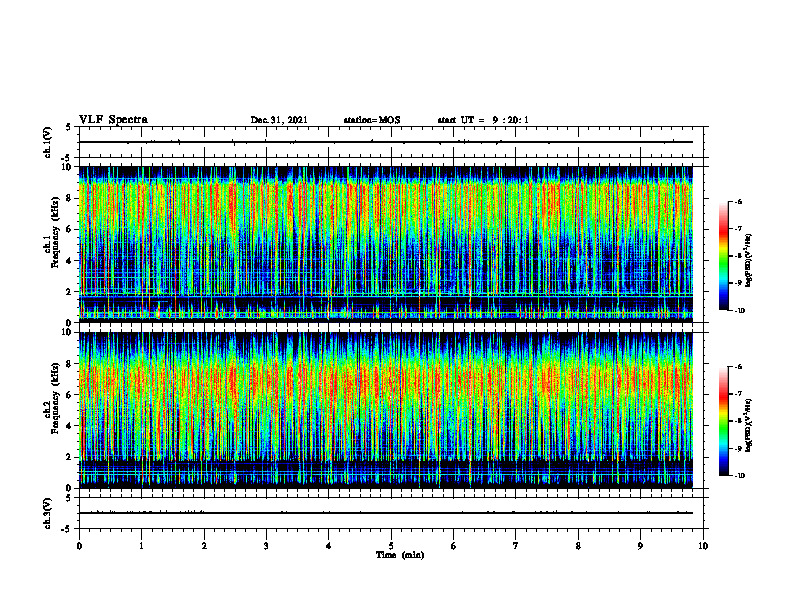This screenshot has width=792, height=612.
Task: Select the date text "Dec. 31, 2021"
Action: tap(279, 120)
